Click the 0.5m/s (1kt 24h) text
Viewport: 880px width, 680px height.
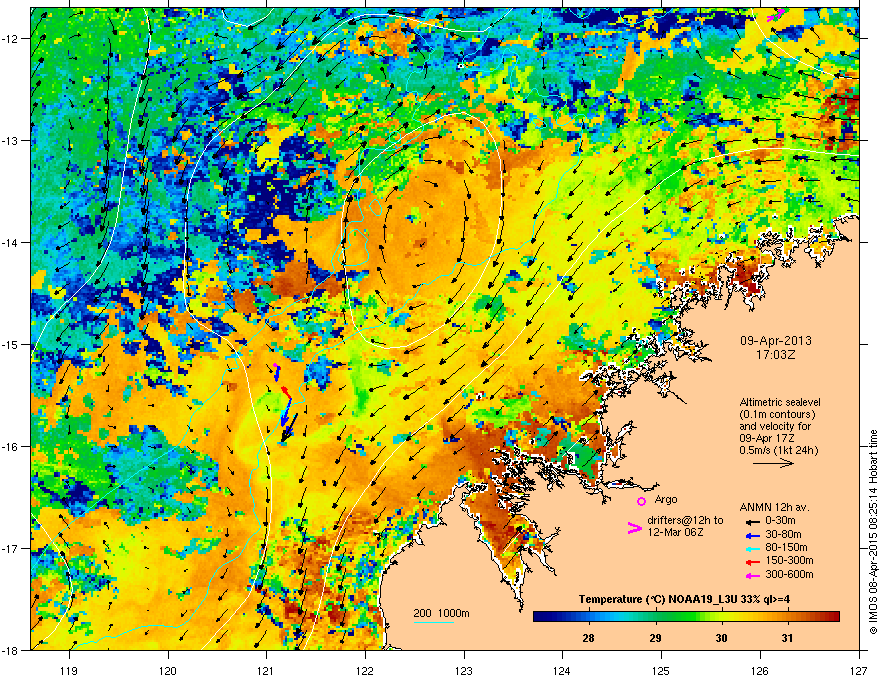click(x=778, y=450)
